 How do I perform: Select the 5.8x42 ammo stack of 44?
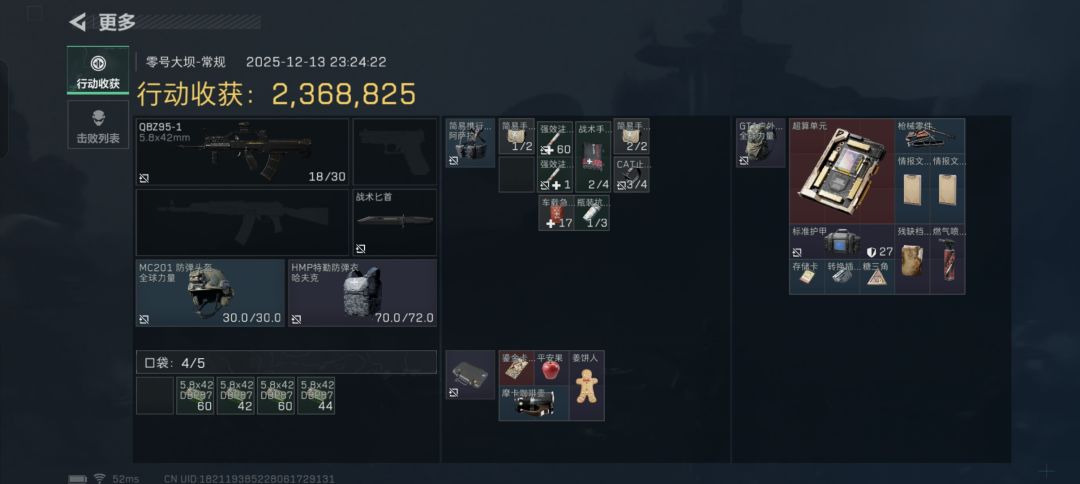click(316, 396)
